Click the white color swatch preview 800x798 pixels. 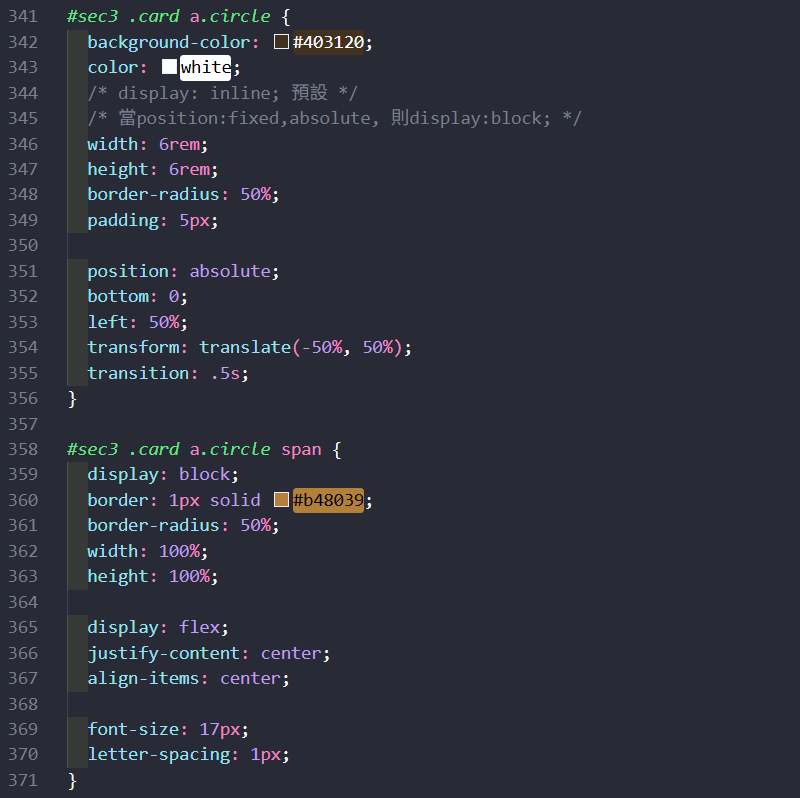(x=169, y=68)
